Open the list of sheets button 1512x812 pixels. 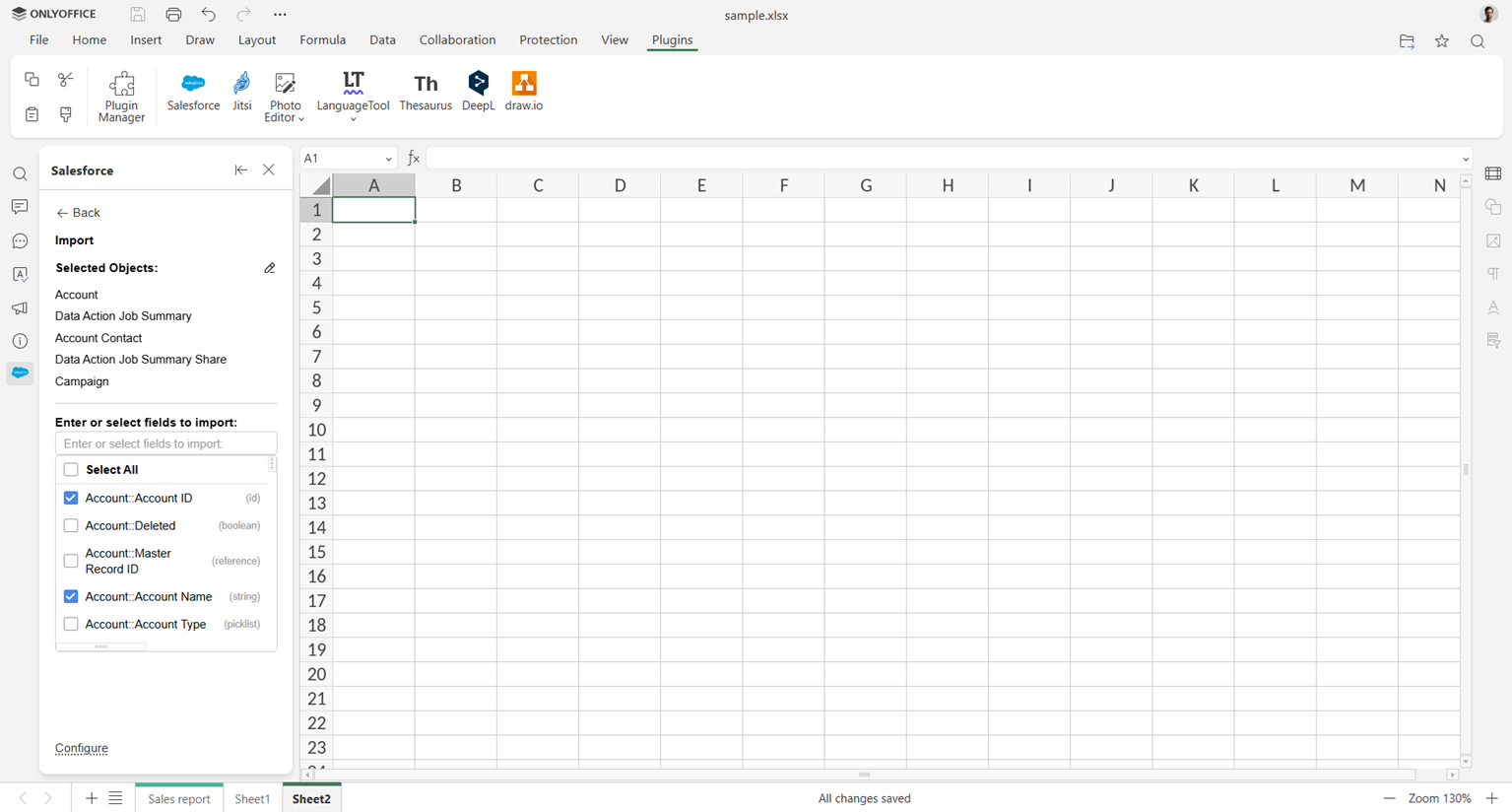(x=115, y=798)
